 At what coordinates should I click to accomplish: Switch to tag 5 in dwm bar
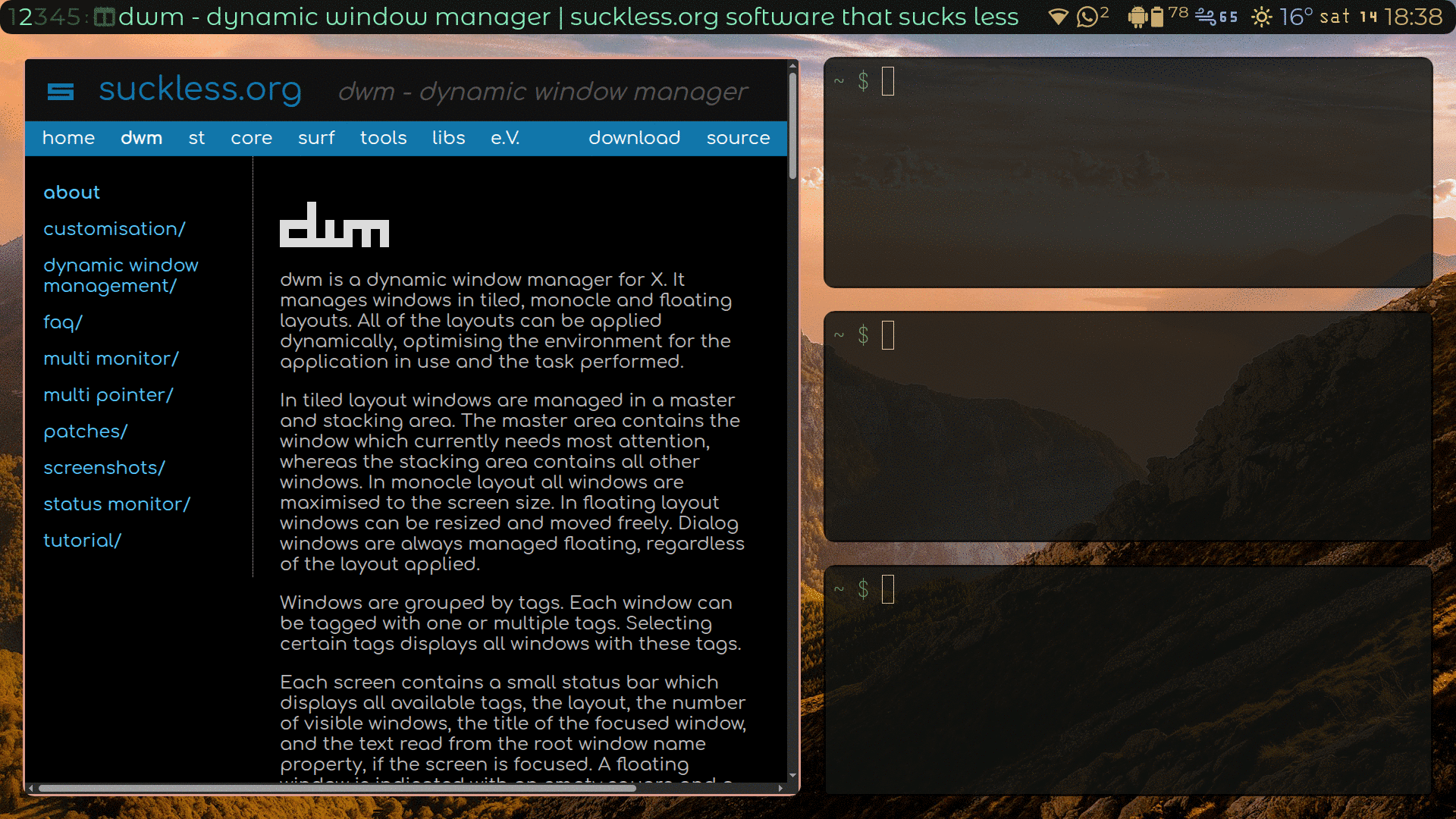pos(74,17)
